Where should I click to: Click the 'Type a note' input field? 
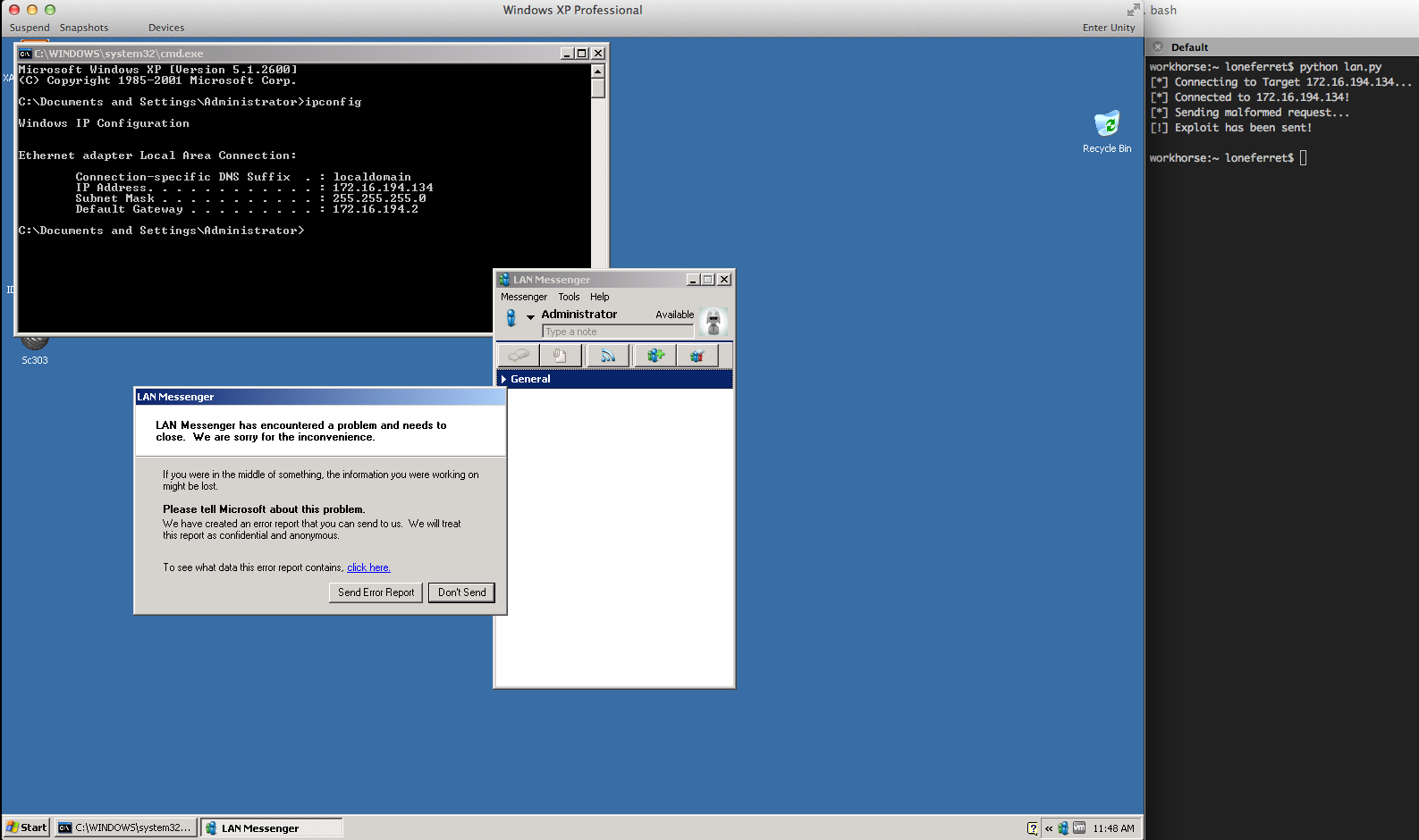pos(617,332)
